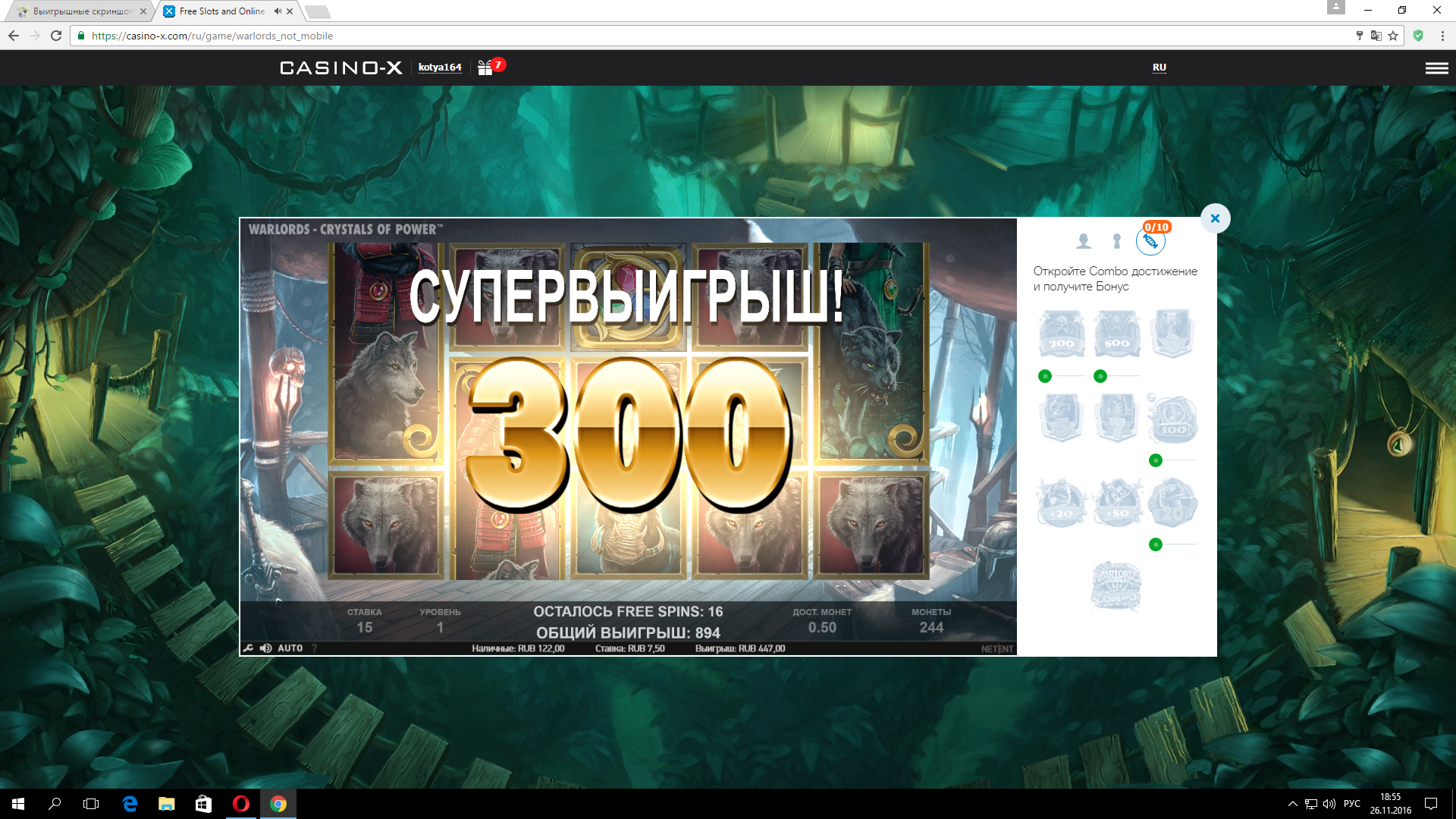Click the x50 achievement badge

pyautogui.click(x=1116, y=503)
